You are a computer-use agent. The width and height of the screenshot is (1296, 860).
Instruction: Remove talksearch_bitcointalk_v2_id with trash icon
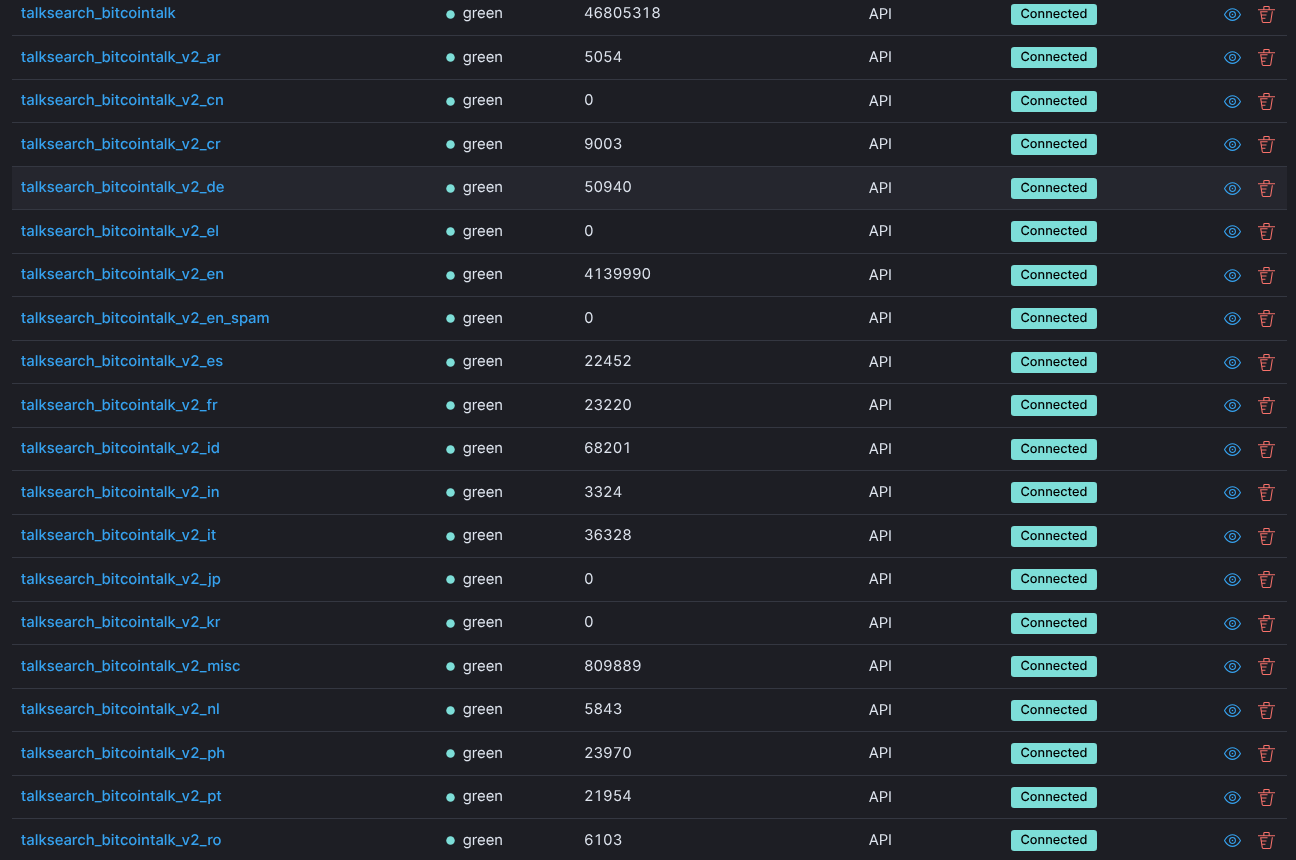pyautogui.click(x=1266, y=449)
